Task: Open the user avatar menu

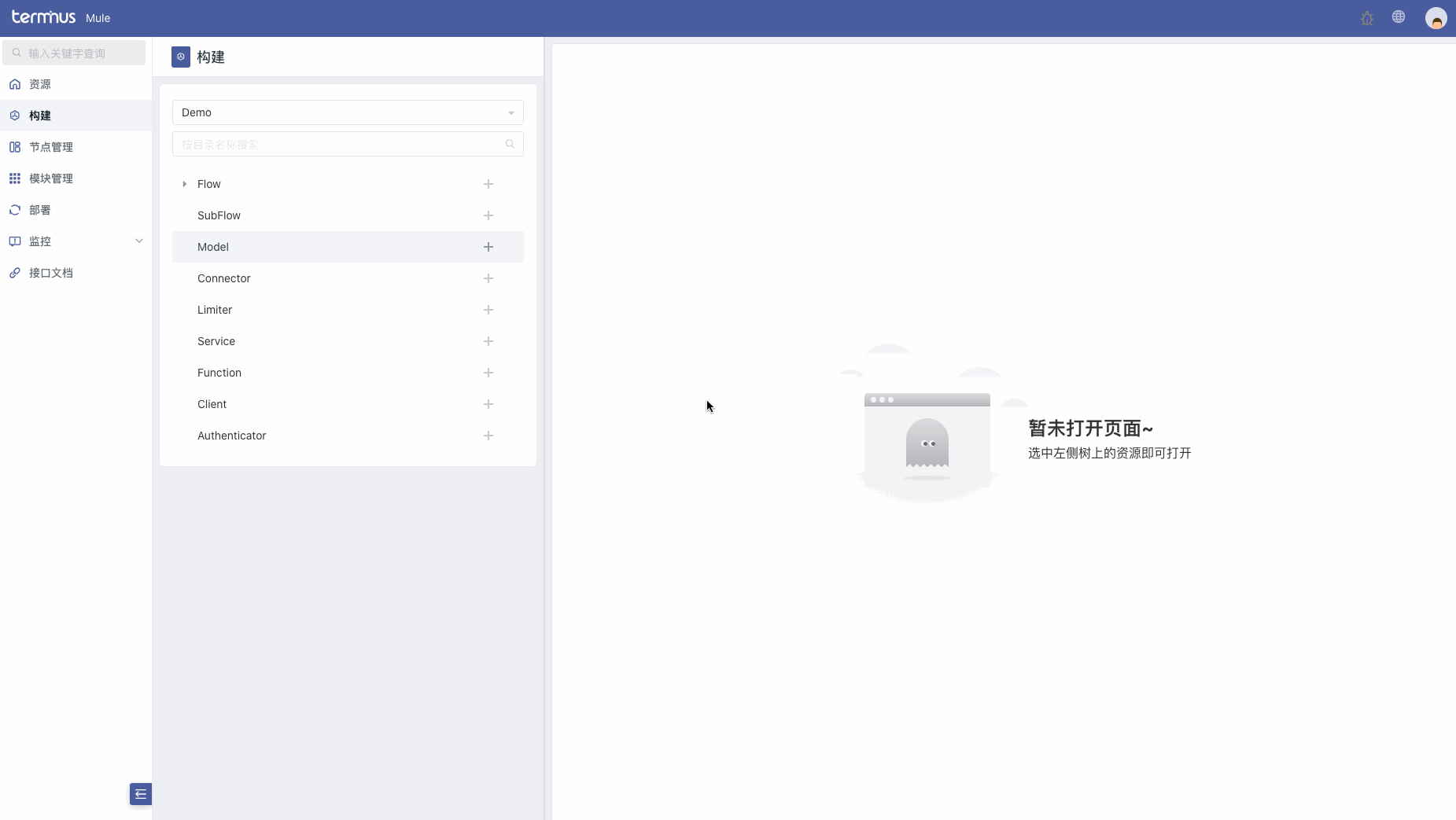Action: coord(1436,18)
